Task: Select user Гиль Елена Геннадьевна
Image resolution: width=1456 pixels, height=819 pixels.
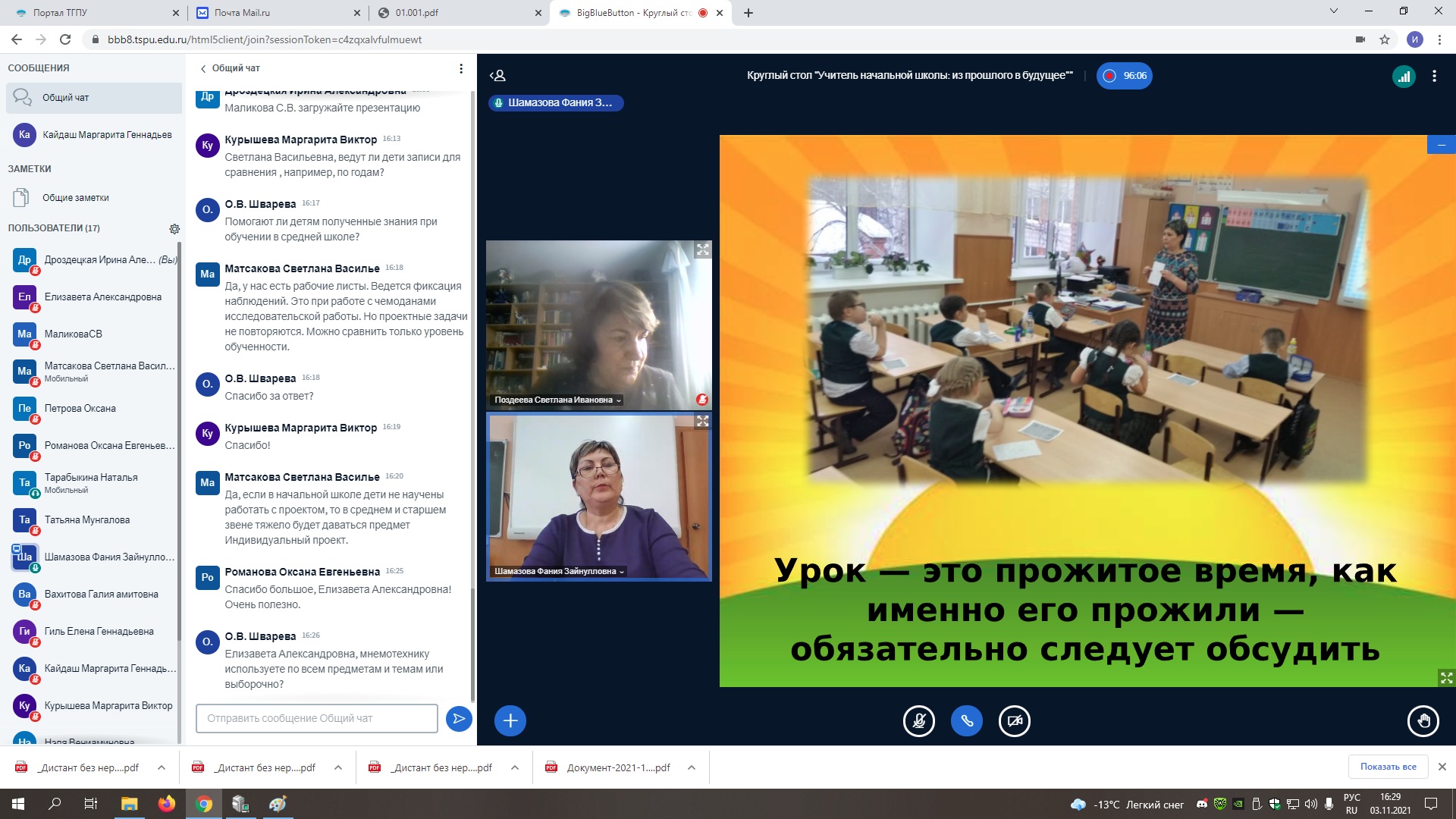Action: point(94,632)
